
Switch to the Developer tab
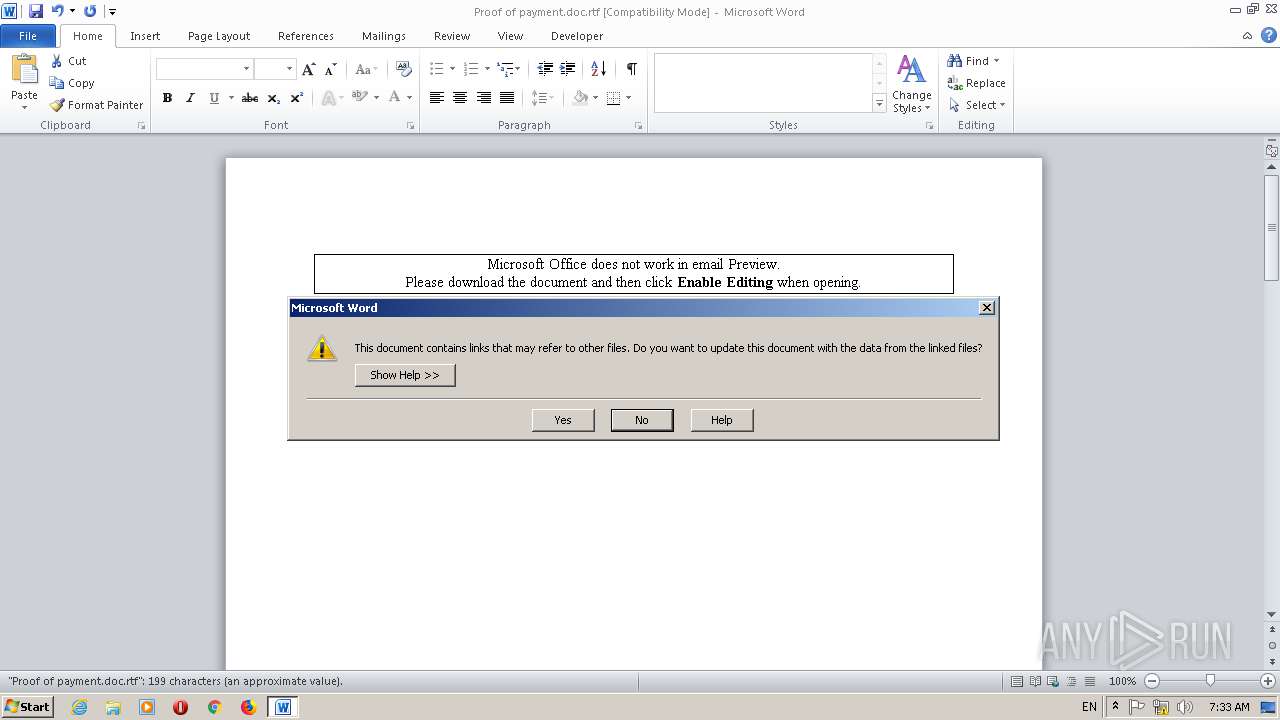(x=577, y=36)
